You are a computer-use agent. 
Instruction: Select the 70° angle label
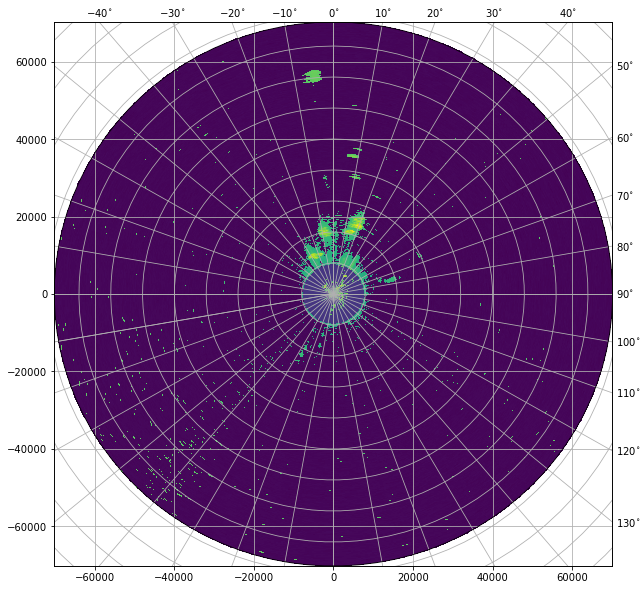coord(625,196)
